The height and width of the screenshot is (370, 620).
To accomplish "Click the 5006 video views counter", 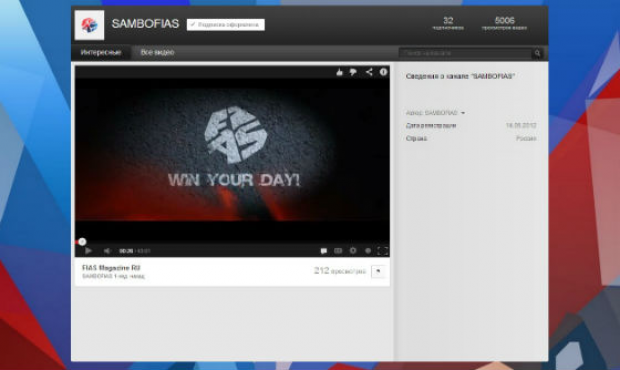I will pyautogui.click(x=505, y=23).
